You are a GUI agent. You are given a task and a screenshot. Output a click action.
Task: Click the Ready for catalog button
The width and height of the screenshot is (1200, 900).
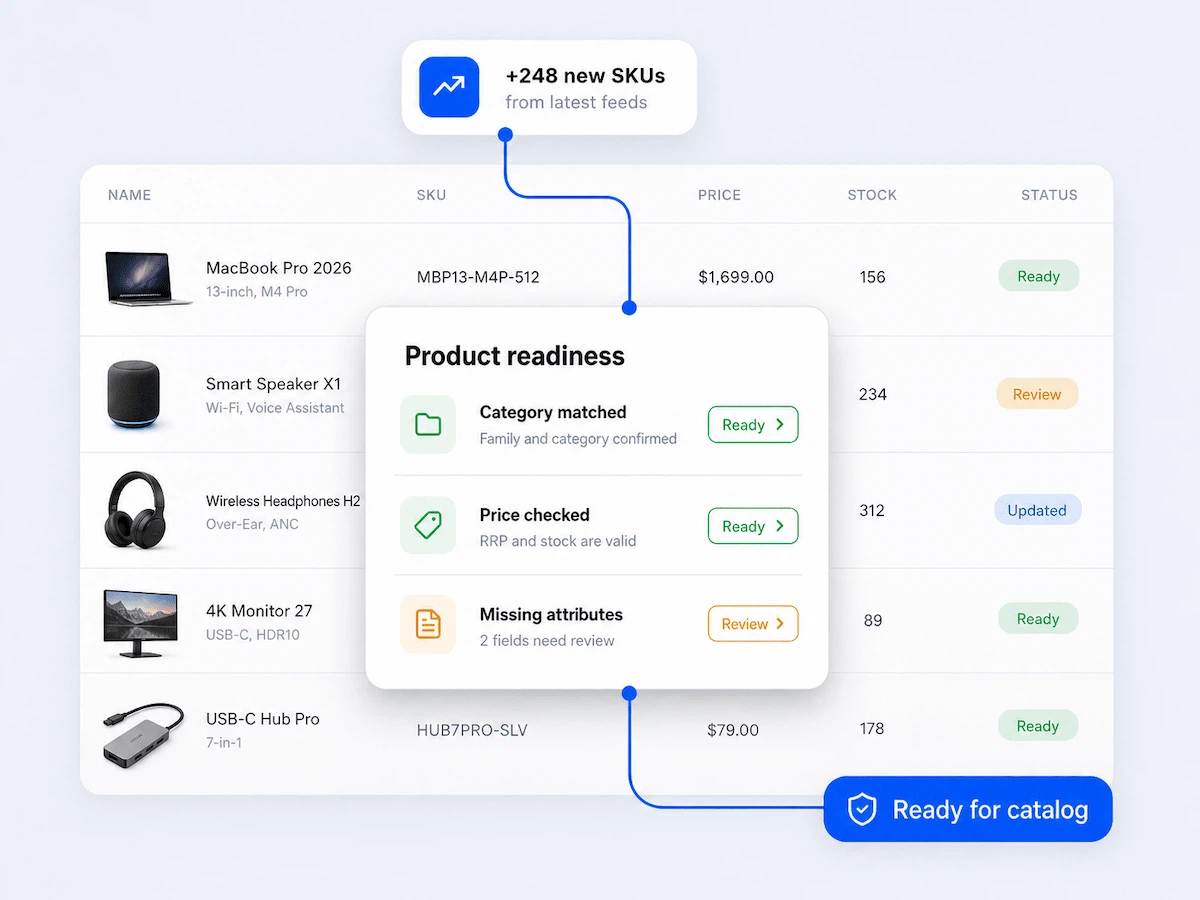(x=968, y=809)
